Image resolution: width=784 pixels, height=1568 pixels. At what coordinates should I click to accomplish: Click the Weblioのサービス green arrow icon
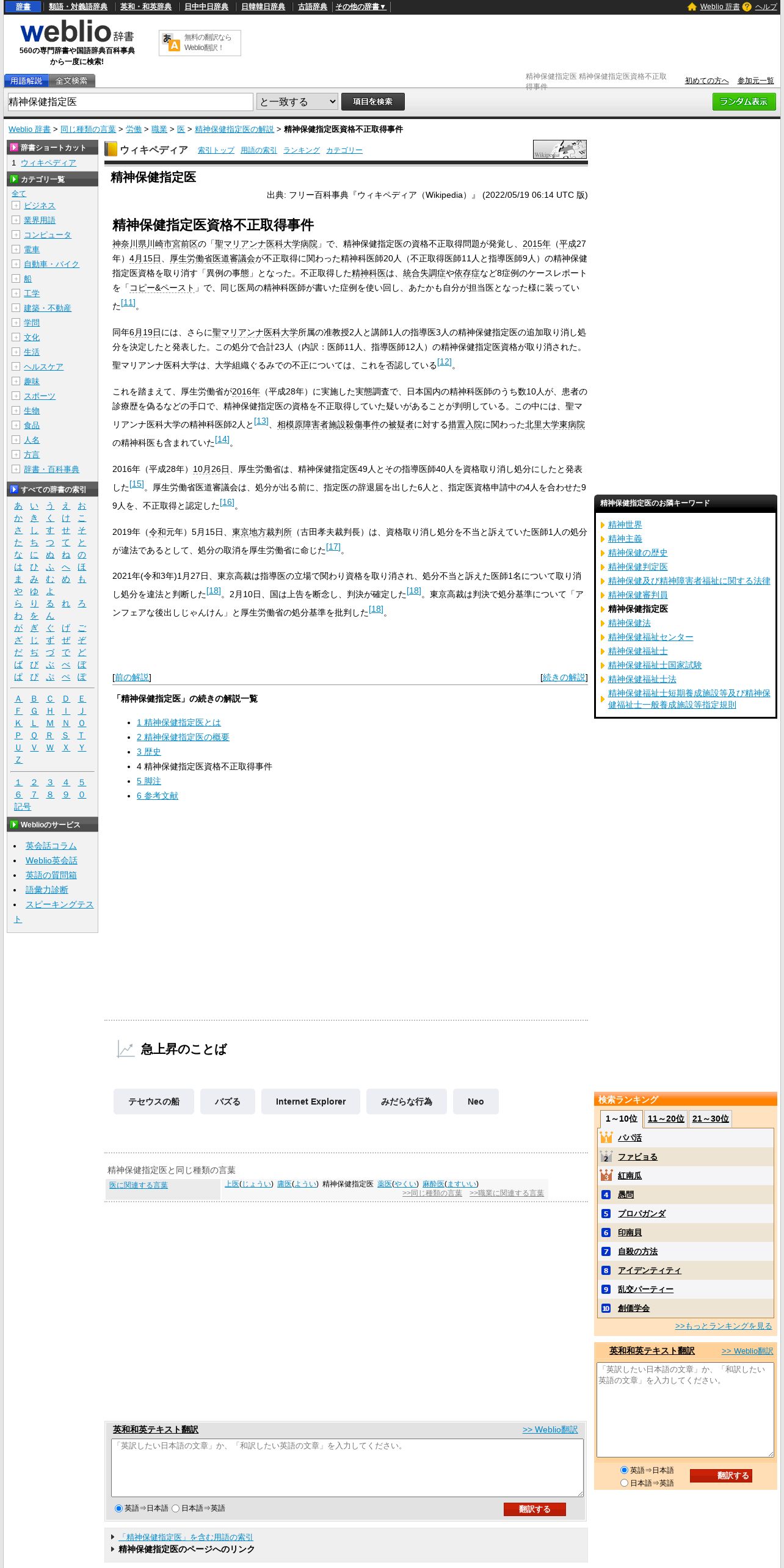(13, 824)
